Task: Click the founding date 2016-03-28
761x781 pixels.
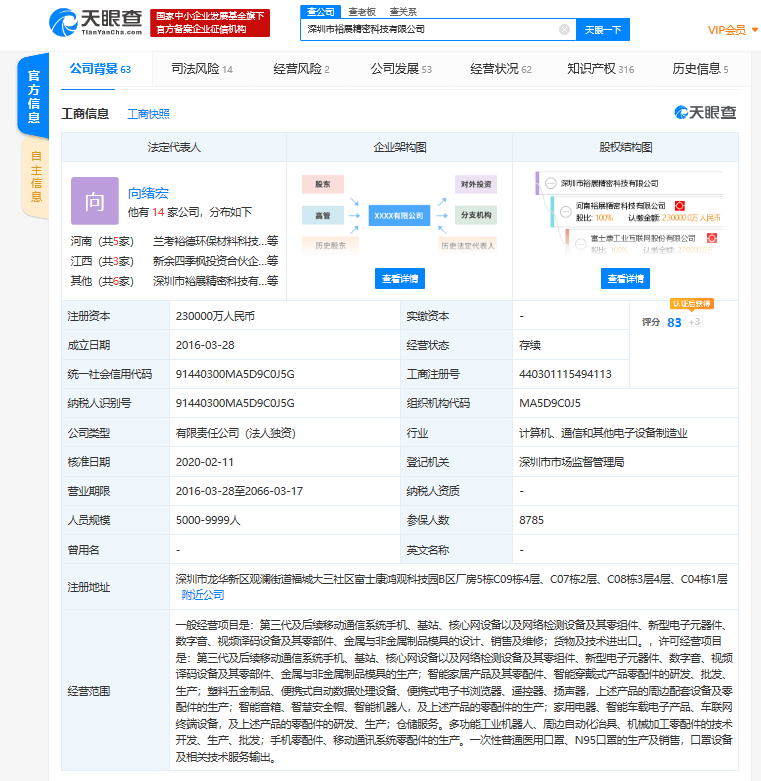Action: click(205, 345)
